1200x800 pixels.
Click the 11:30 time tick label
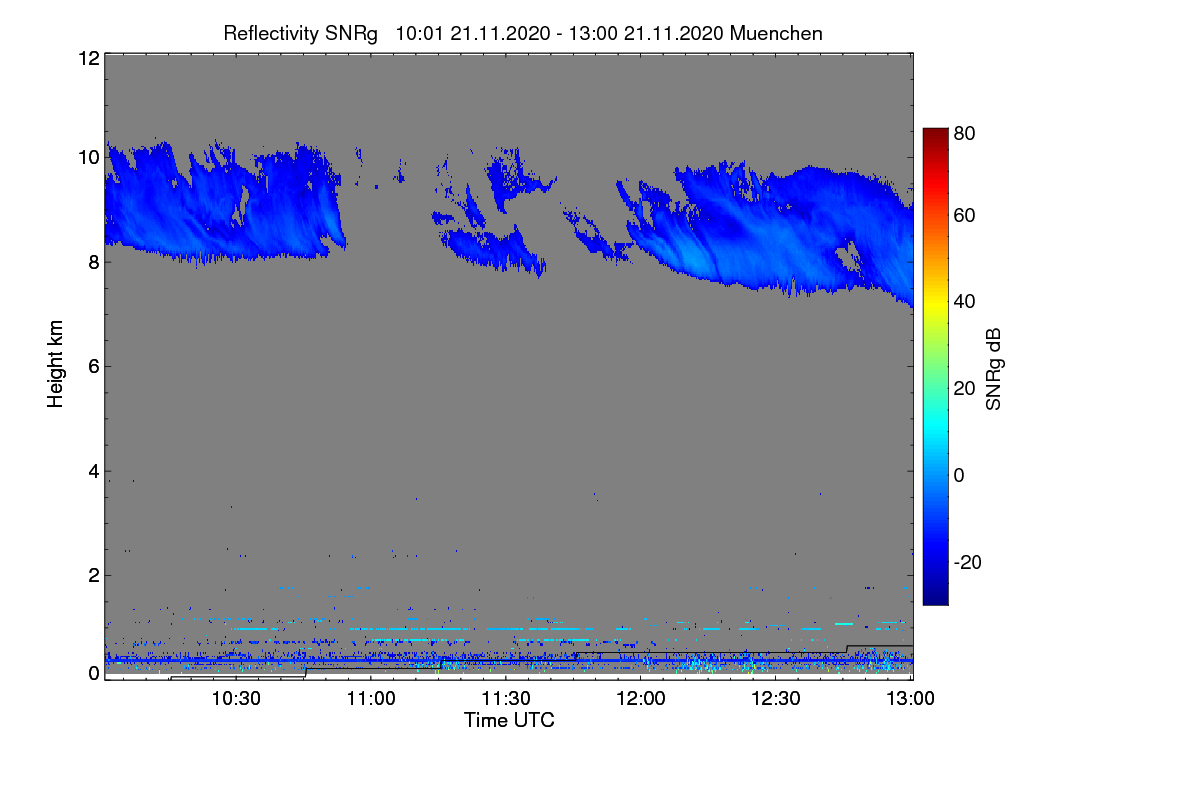[506, 698]
